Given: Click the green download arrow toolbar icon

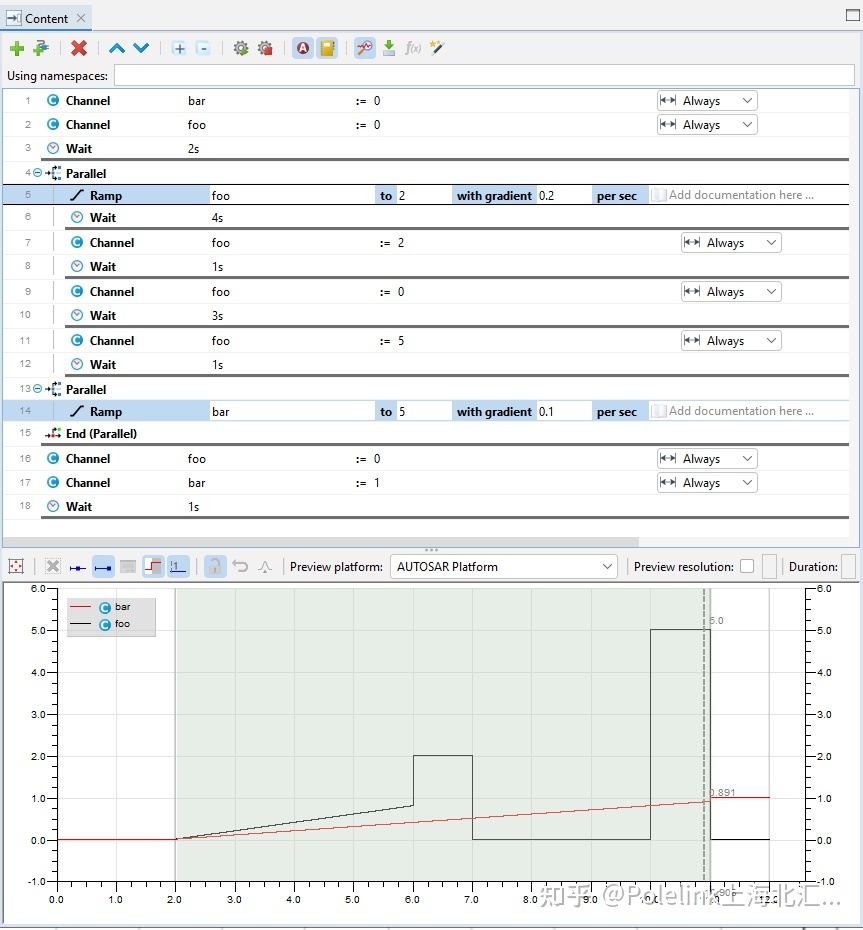Looking at the screenshot, I should coord(389,48).
